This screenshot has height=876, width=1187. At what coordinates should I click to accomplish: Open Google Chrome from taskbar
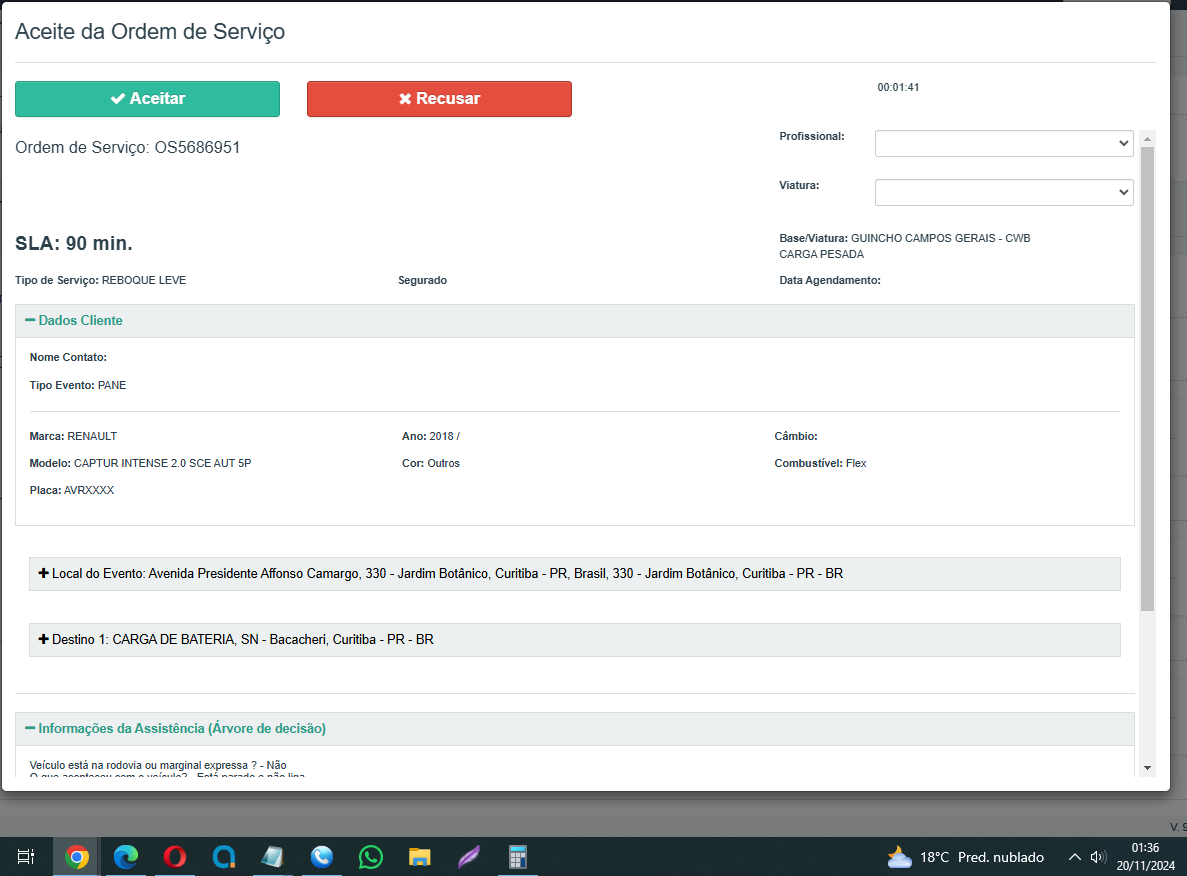(x=76, y=857)
